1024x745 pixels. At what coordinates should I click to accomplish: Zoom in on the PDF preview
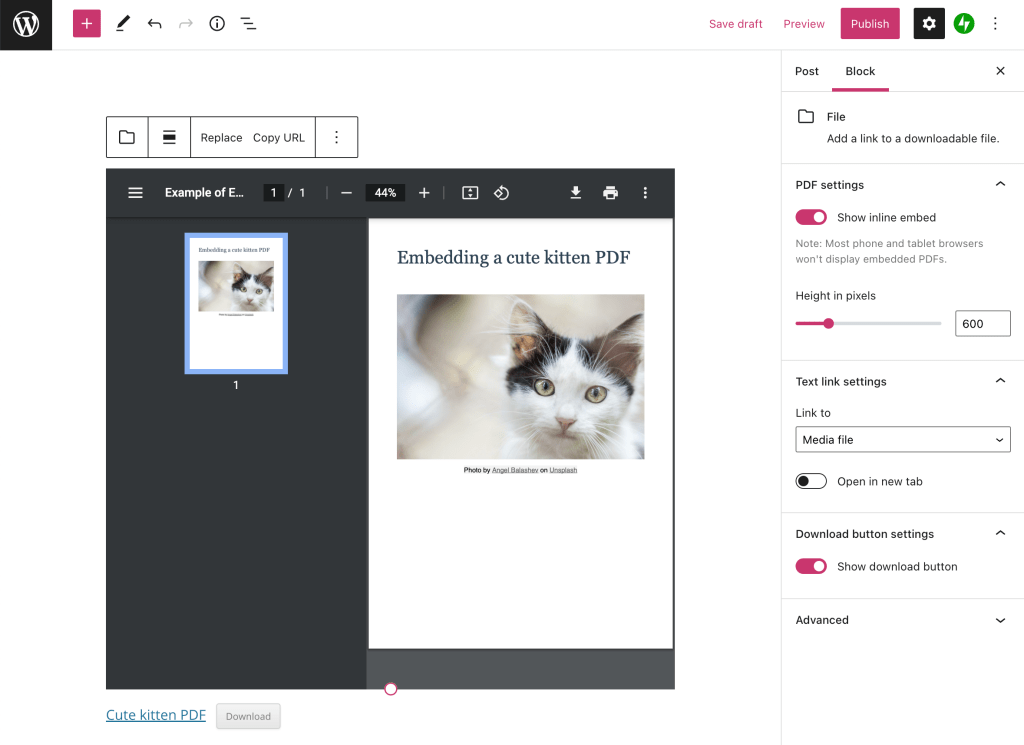tap(424, 192)
